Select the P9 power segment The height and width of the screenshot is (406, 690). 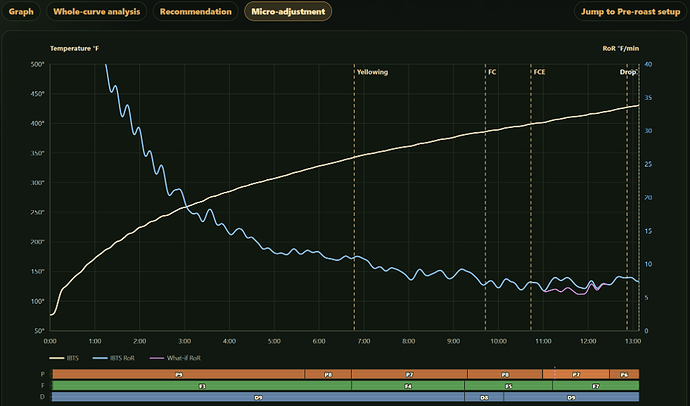coord(178,374)
